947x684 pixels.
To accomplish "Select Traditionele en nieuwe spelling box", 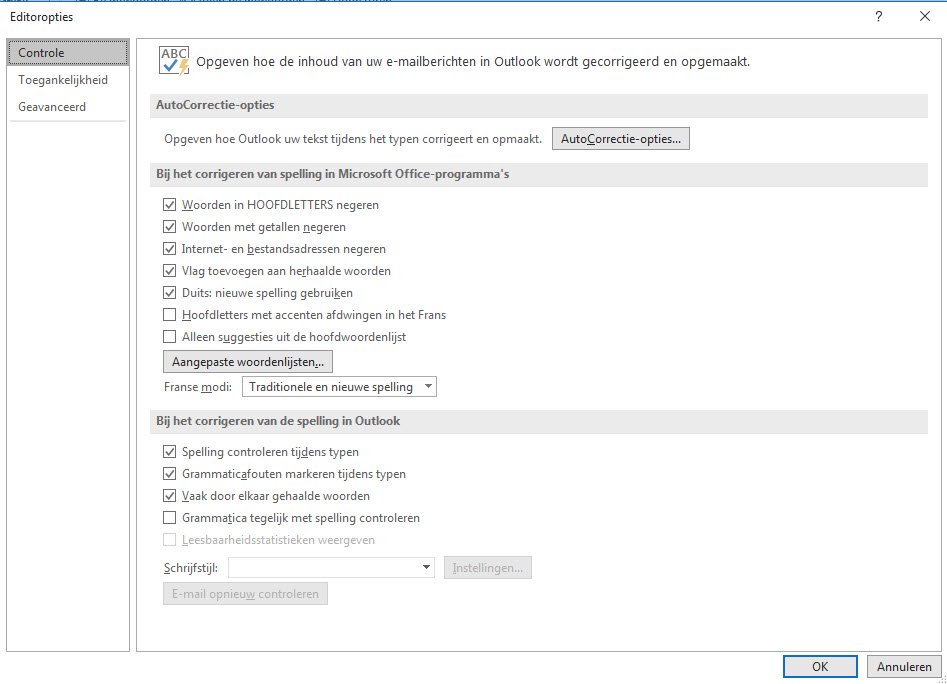I will click(x=339, y=386).
